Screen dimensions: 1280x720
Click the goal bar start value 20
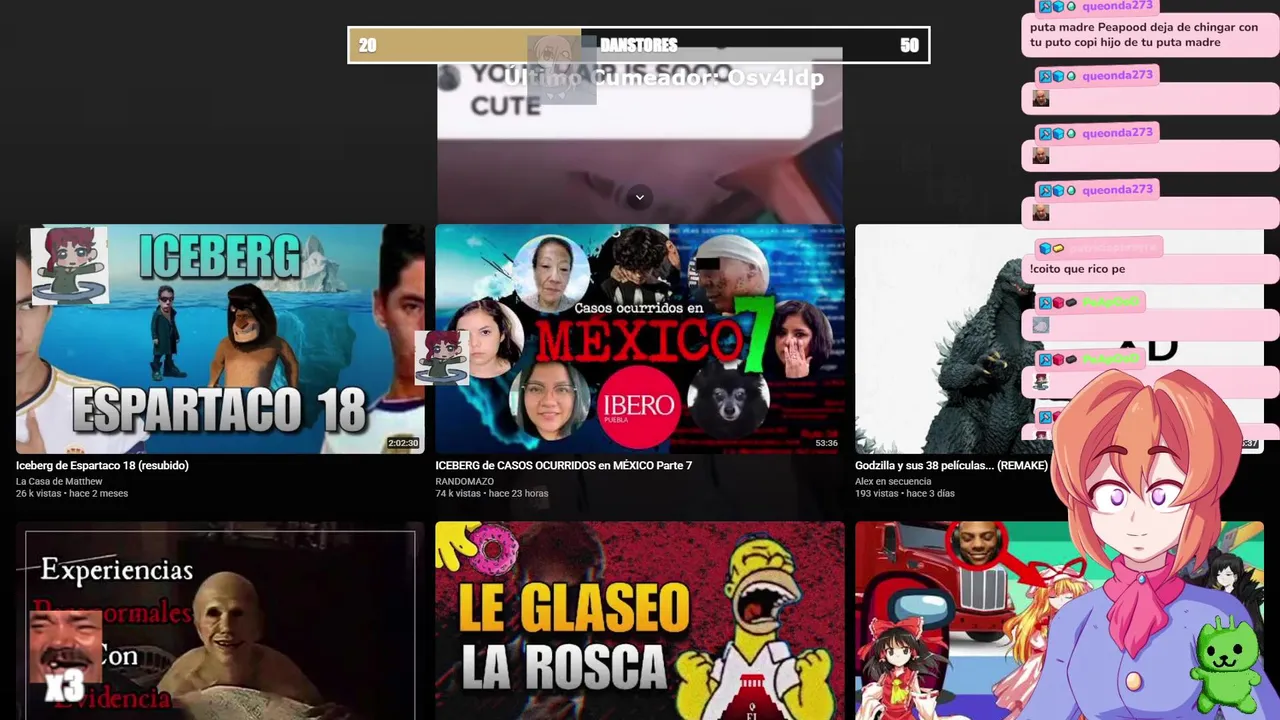click(367, 46)
